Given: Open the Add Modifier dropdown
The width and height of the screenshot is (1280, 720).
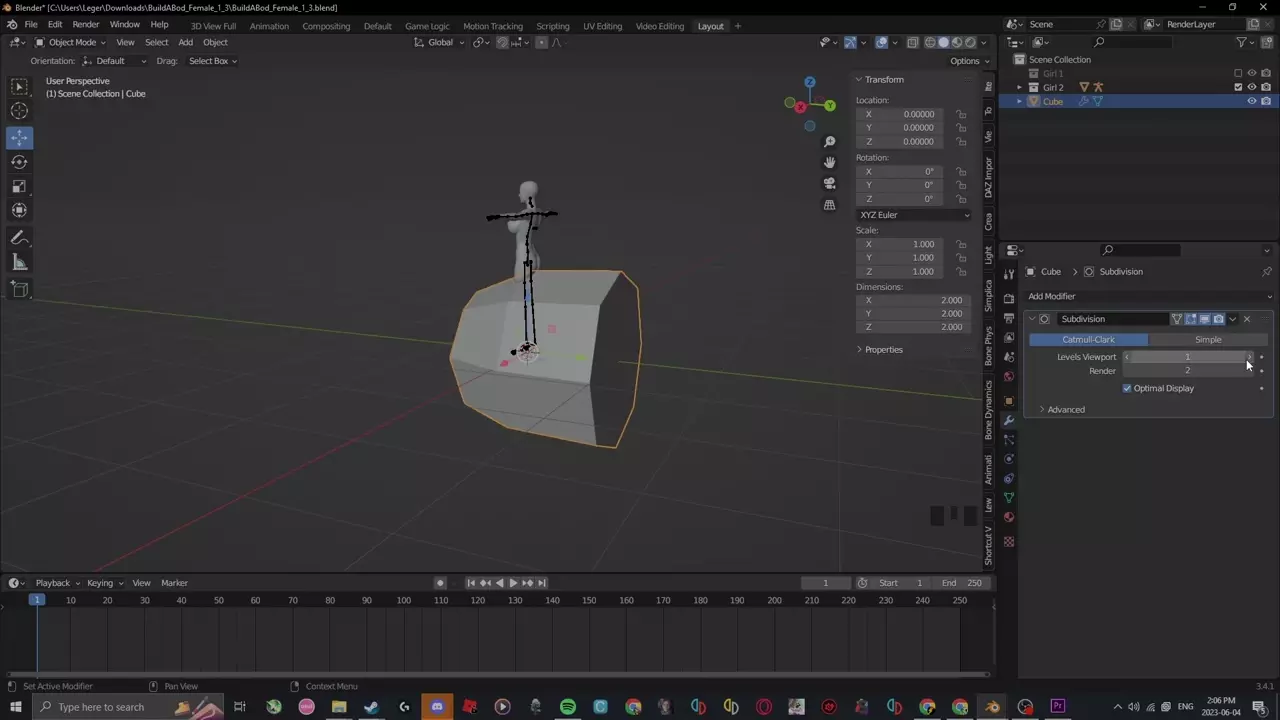Looking at the screenshot, I should [x=1149, y=296].
